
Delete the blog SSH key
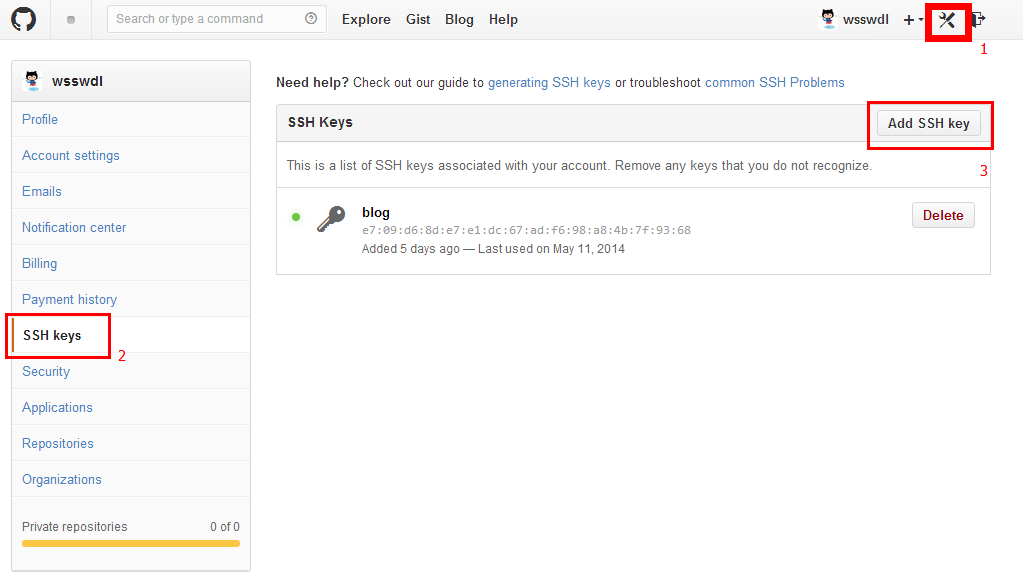click(x=942, y=215)
